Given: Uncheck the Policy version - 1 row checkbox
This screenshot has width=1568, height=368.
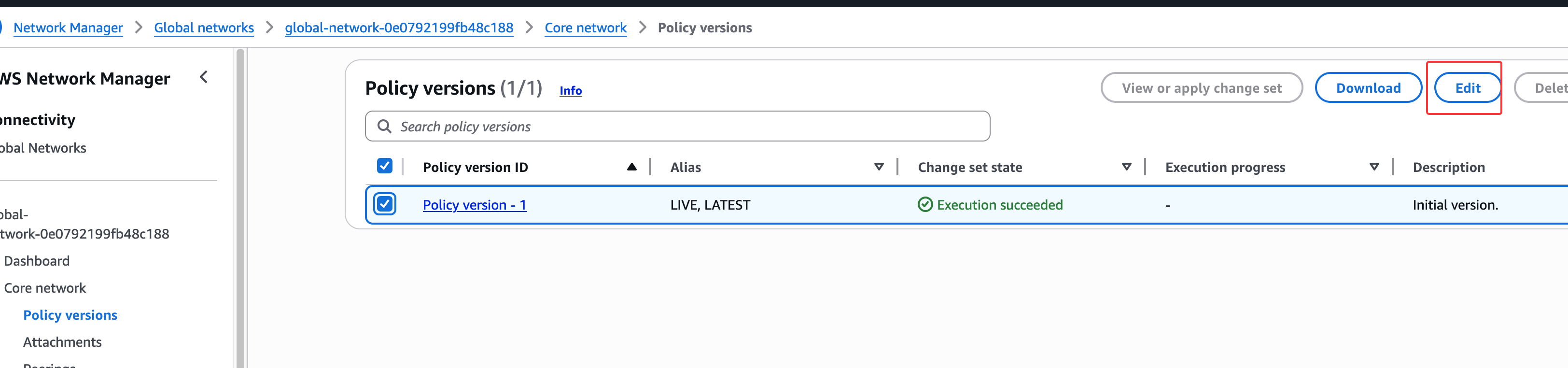Looking at the screenshot, I should [385, 204].
